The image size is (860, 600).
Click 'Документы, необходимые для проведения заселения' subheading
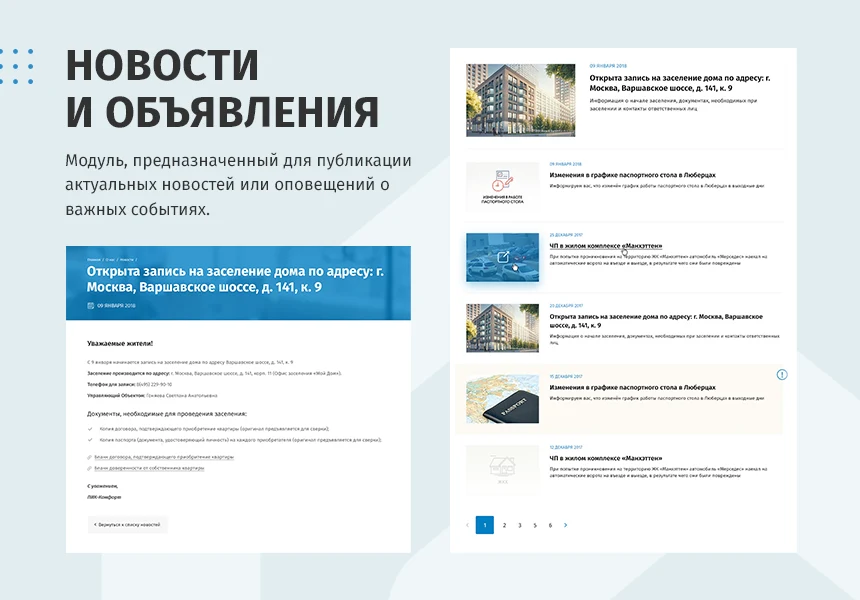pos(167,414)
